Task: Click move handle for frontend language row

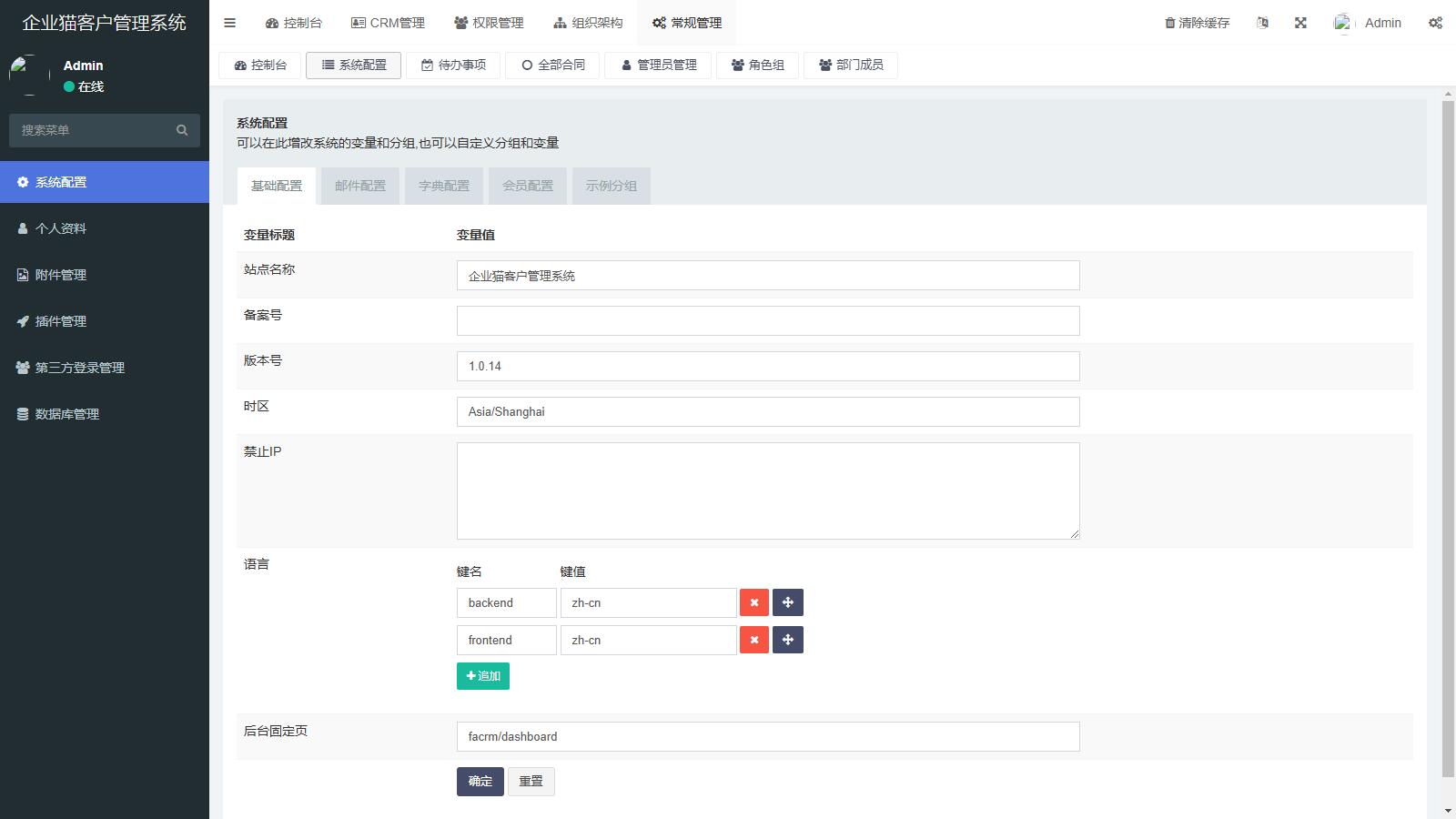Action: (x=787, y=640)
